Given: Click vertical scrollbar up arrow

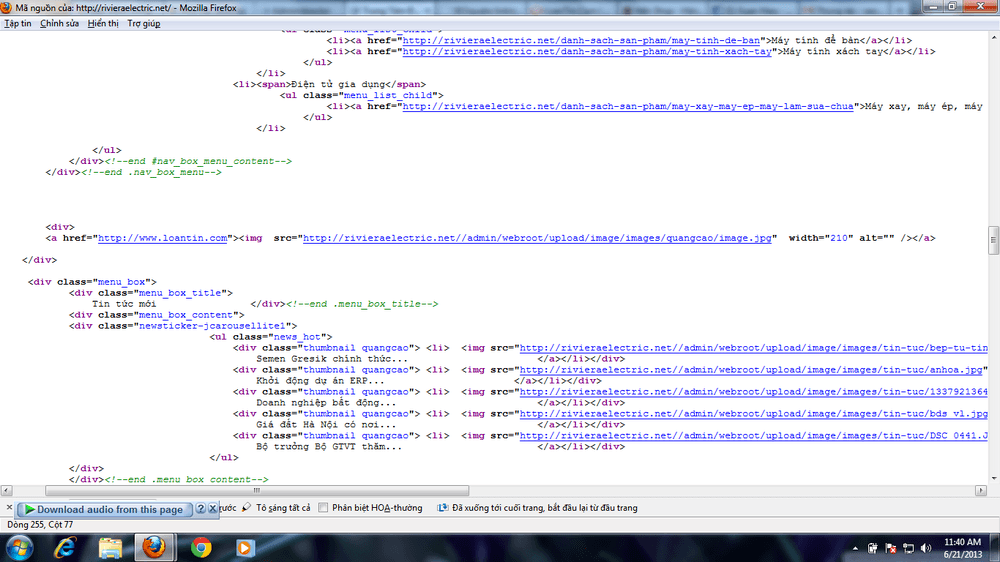Looking at the screenshot, I should click(994, 38).
